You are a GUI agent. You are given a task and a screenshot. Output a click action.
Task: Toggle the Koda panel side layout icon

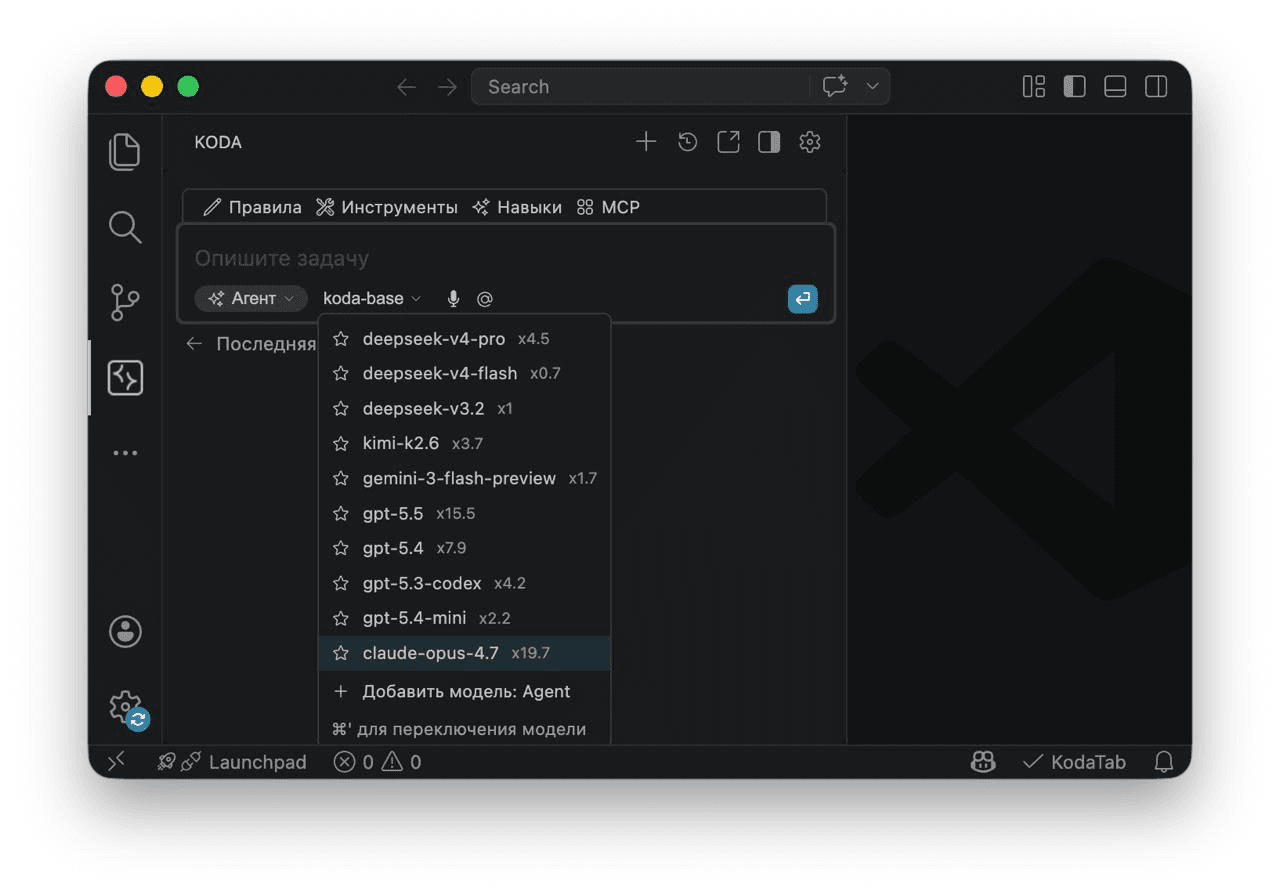769,142
